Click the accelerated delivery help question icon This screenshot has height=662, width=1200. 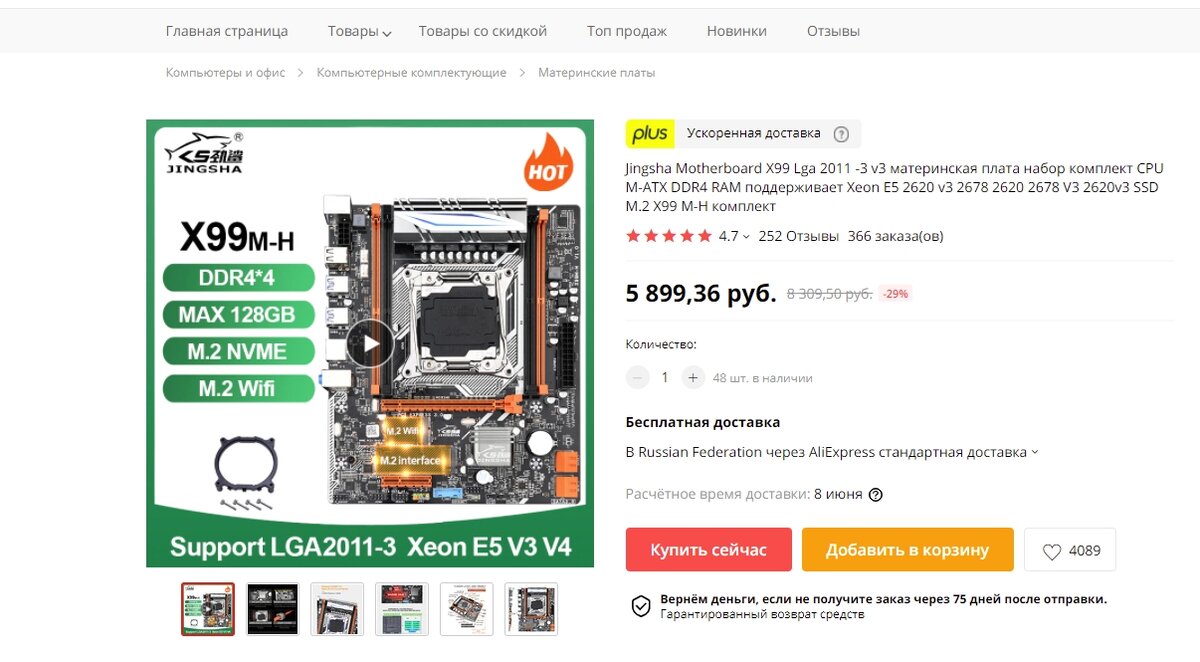click(x=841, y=134)
